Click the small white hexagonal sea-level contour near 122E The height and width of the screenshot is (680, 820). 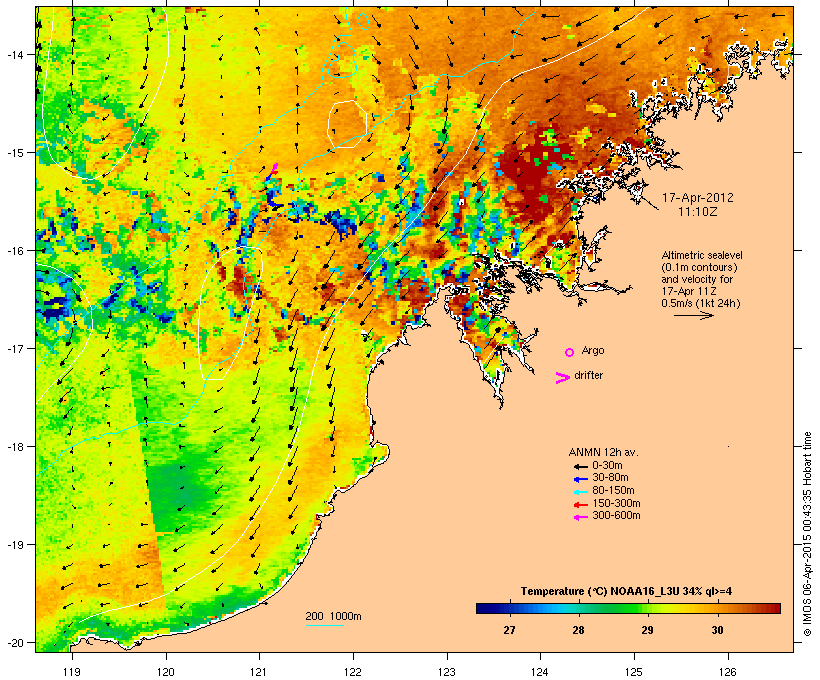(347, 124)
